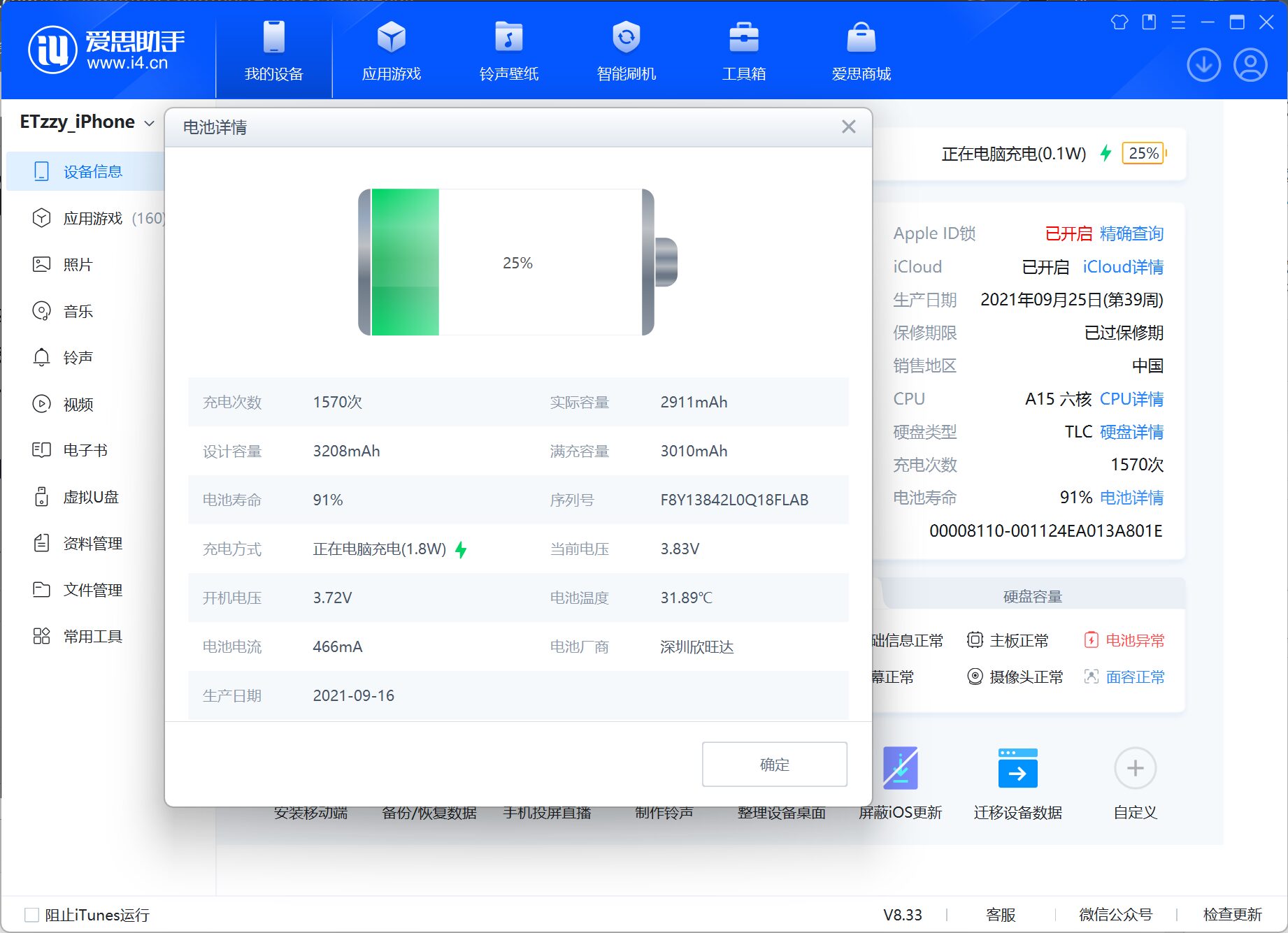Click the 3.72V boot voltage value

(x=332, y=598)
